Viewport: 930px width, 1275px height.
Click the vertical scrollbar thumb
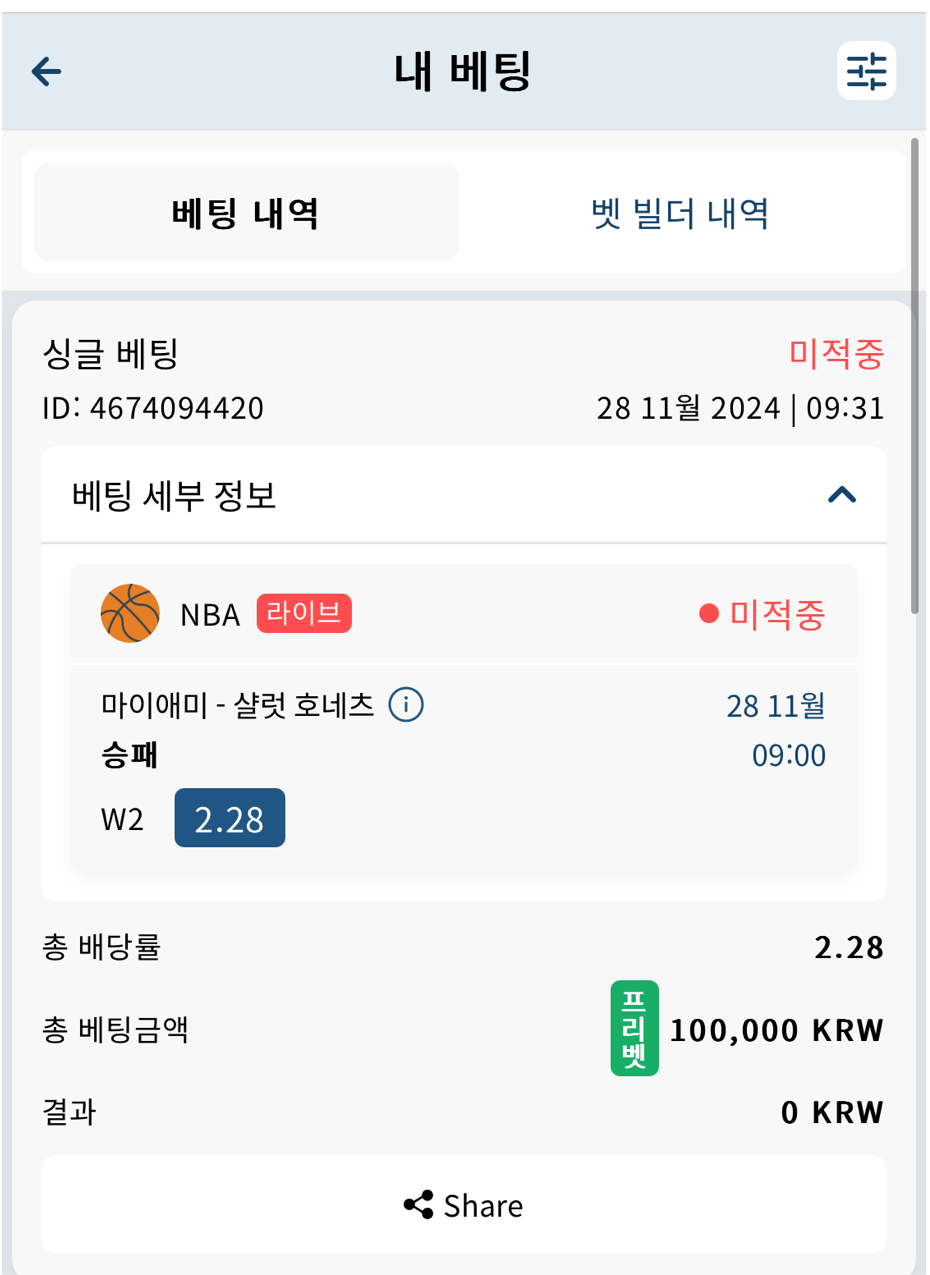[915, 375]
